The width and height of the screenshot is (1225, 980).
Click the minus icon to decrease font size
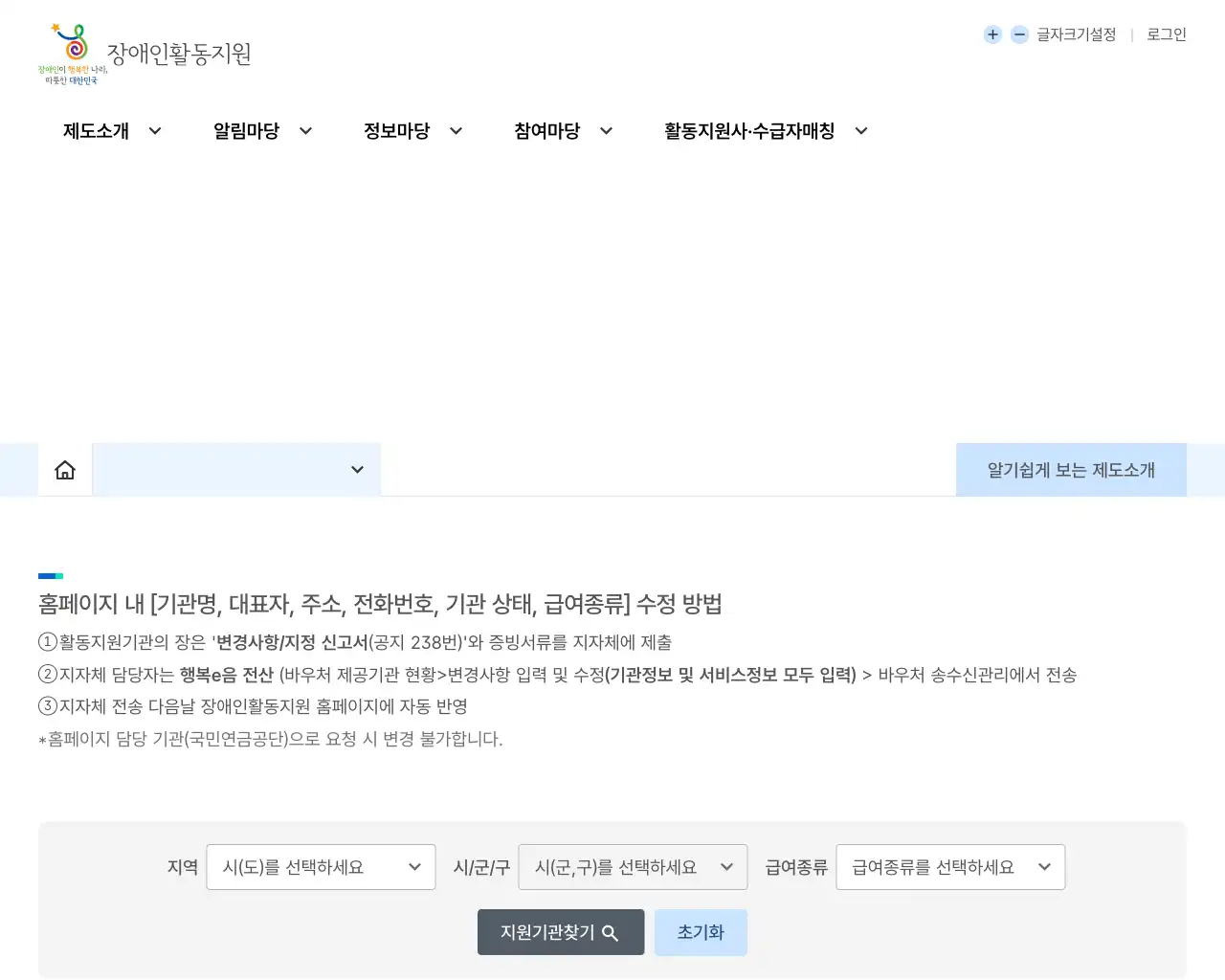pos(1019,33)
